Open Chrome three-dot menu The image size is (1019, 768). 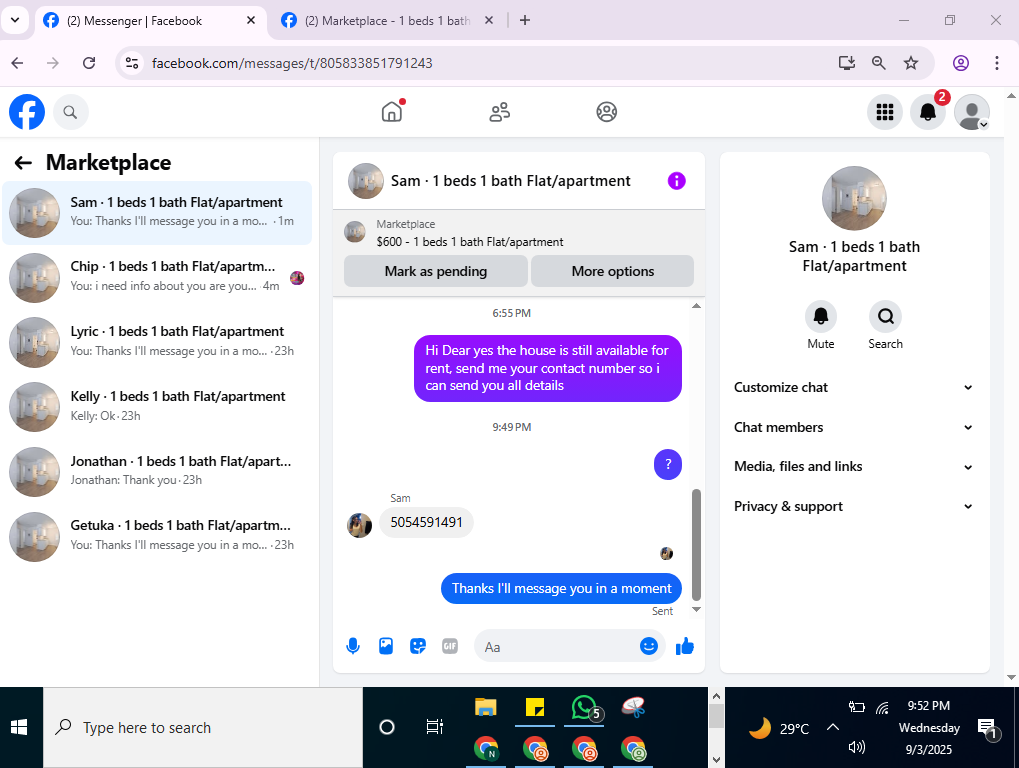tap(997, 63)
